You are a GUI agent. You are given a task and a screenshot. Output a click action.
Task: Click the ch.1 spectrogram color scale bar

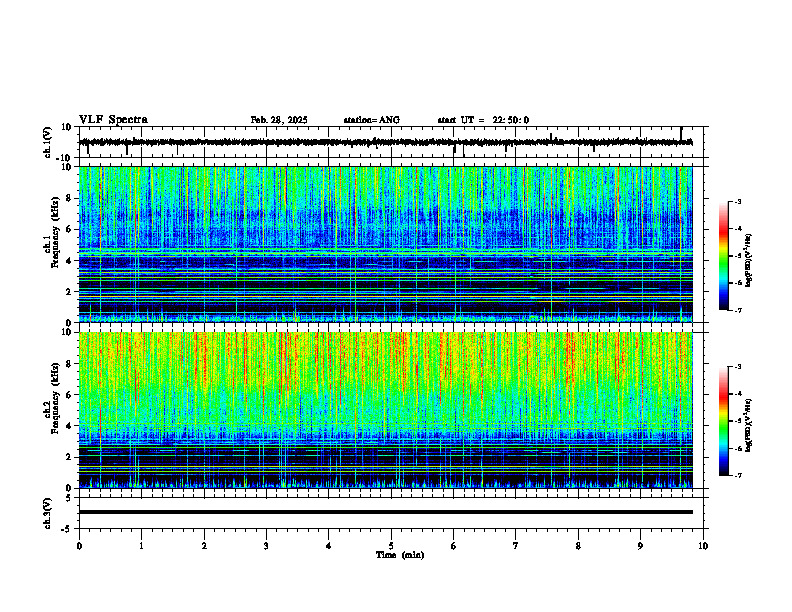tap(723, 256)
